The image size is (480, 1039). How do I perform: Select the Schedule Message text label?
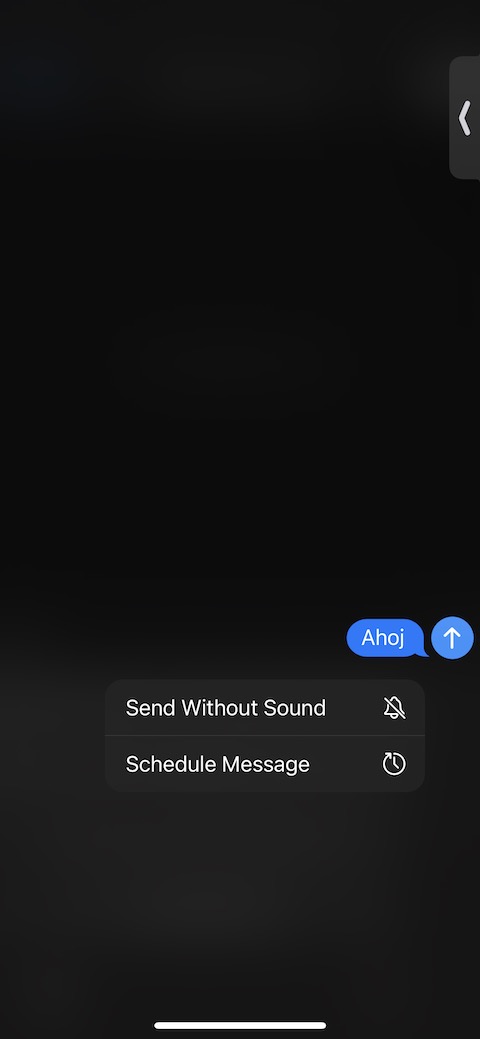[217, 764]
